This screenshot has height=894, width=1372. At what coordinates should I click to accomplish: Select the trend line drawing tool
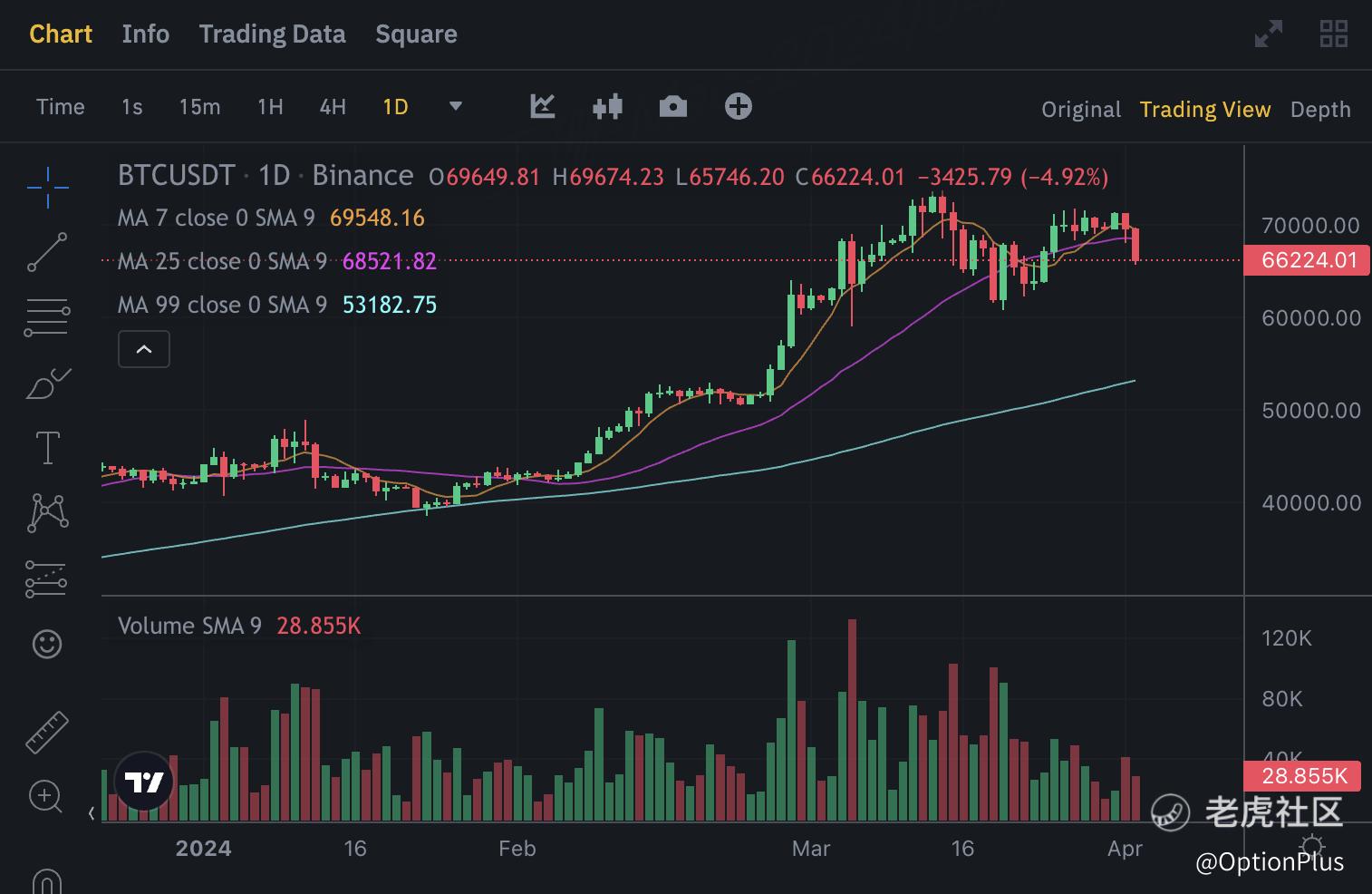(x=48, y=252)
